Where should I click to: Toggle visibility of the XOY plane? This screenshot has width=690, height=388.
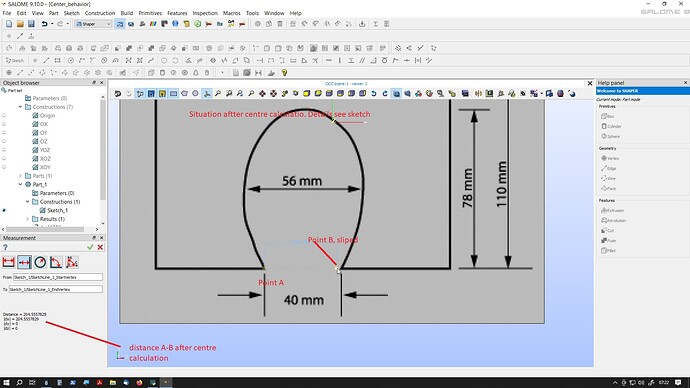pyautogui.click(x=4, y=167)
